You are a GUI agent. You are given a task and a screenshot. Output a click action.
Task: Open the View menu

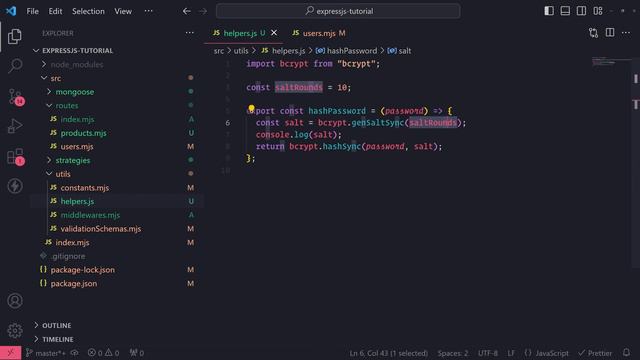(x=123, y=11)
